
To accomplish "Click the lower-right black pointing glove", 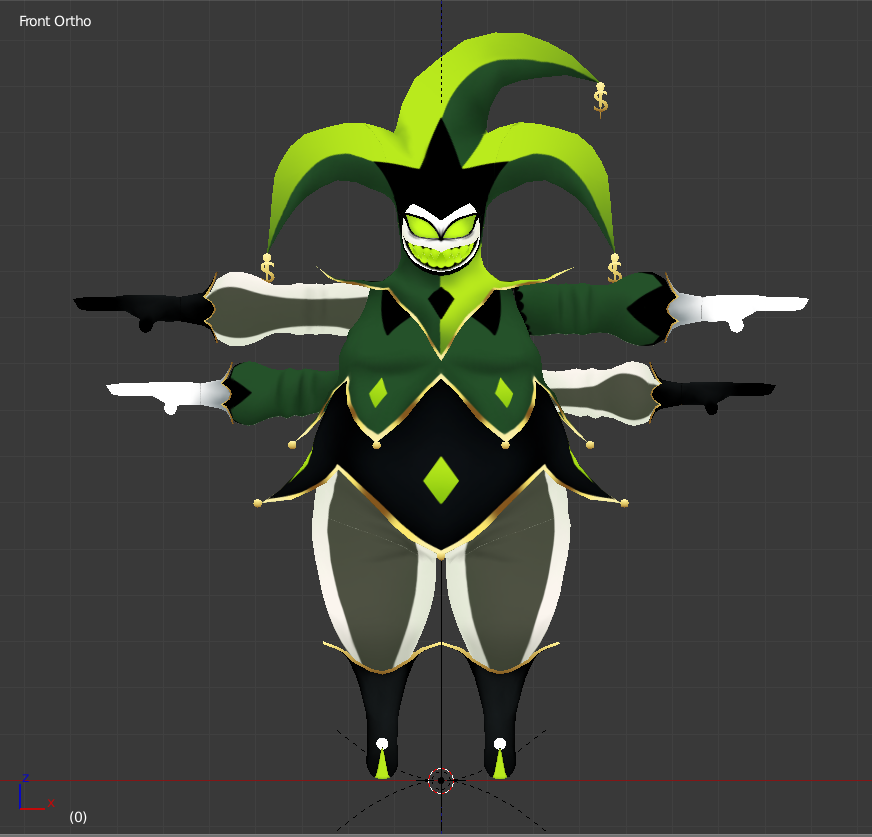I will [x=714, y=395].
